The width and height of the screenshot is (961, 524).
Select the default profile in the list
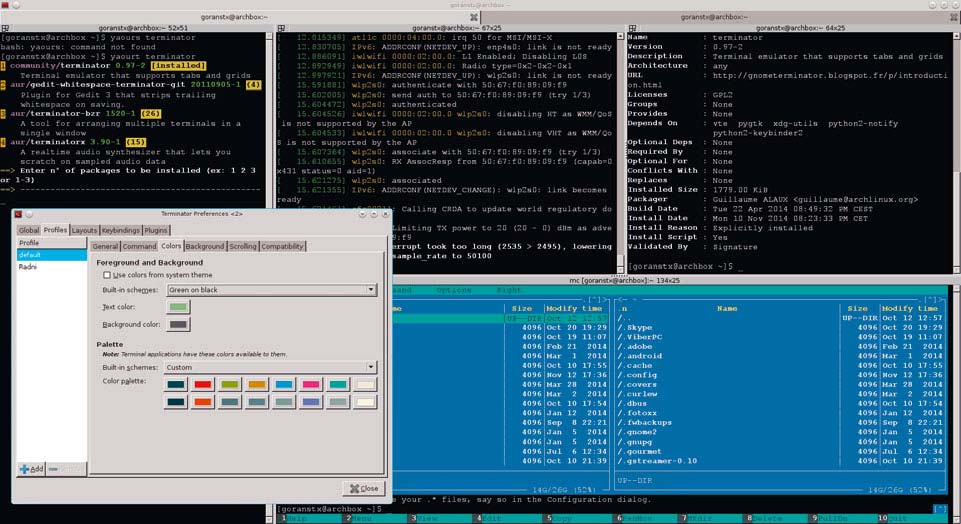point(51,254)
